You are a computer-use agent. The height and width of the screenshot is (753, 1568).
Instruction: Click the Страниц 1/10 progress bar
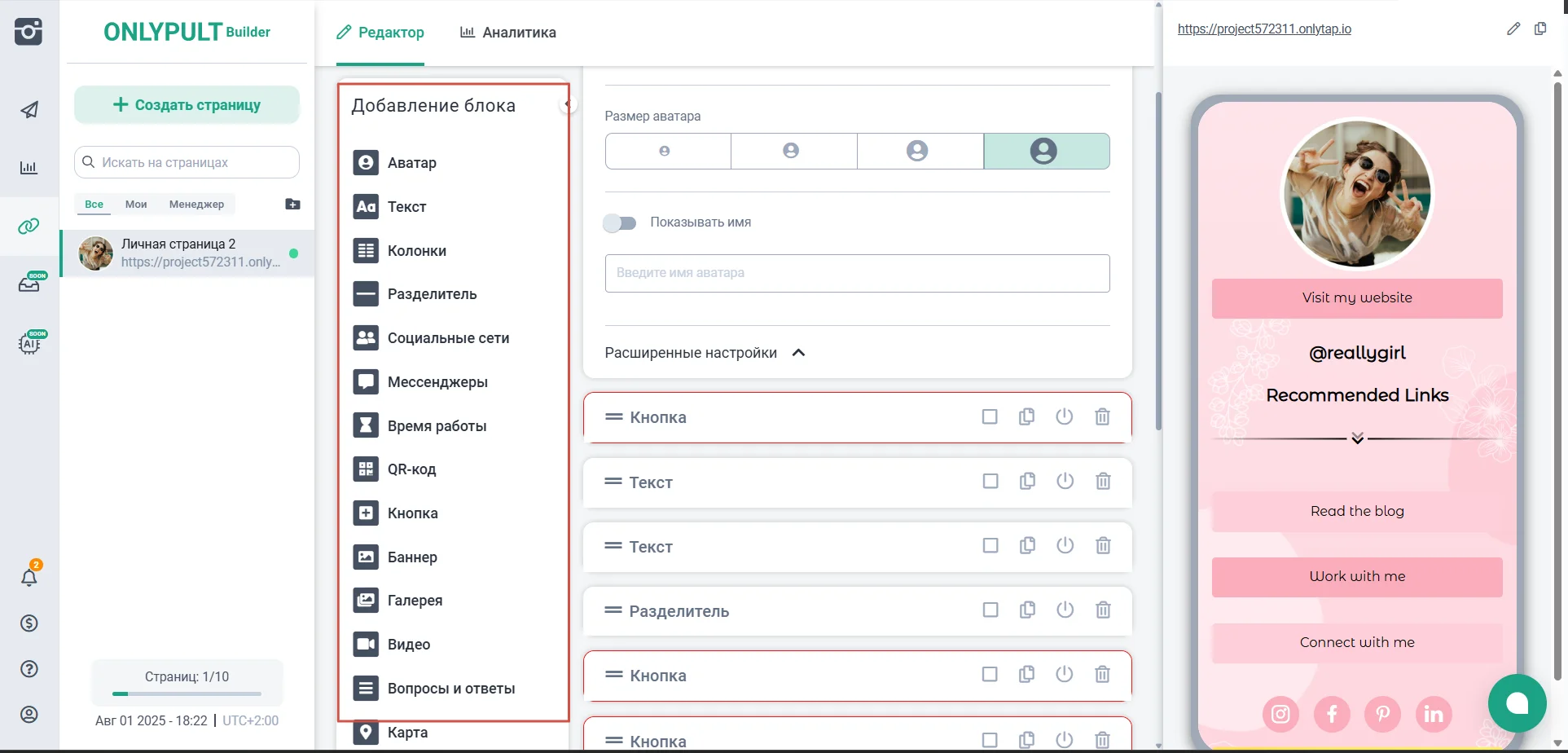[187, 694]
